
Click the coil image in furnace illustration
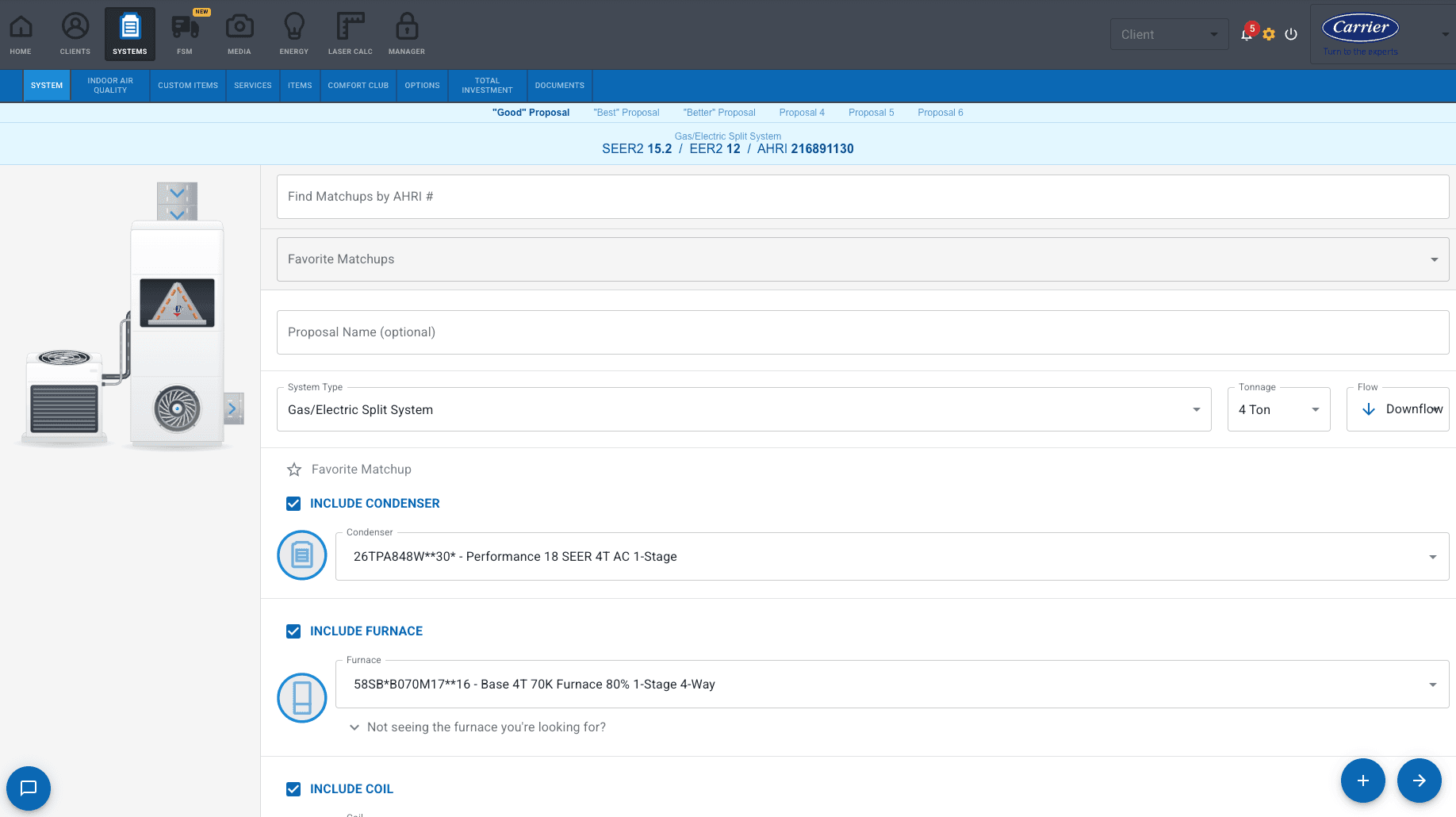178,302
